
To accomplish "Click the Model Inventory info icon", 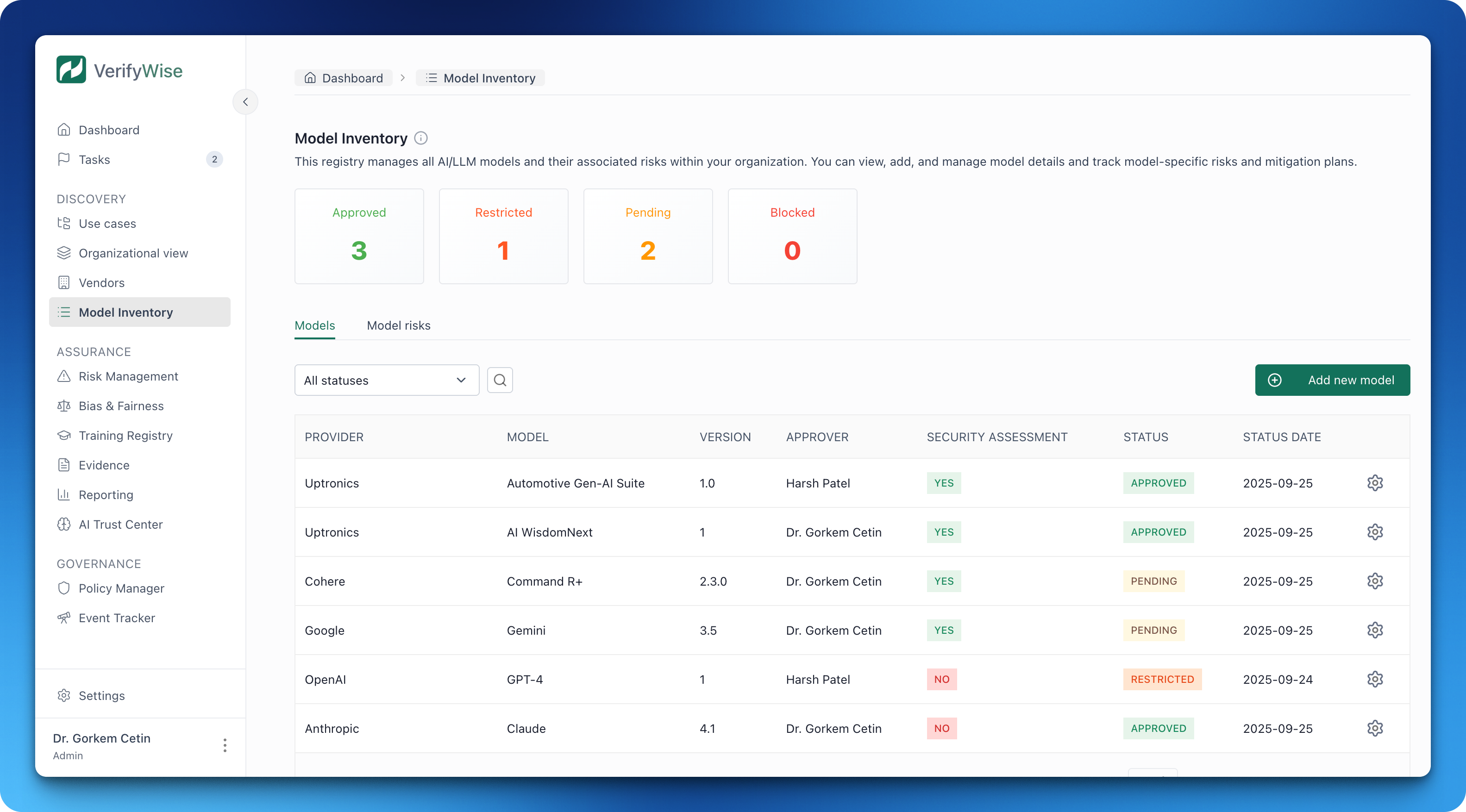I will pyautogui.click(x=421, y=138).
